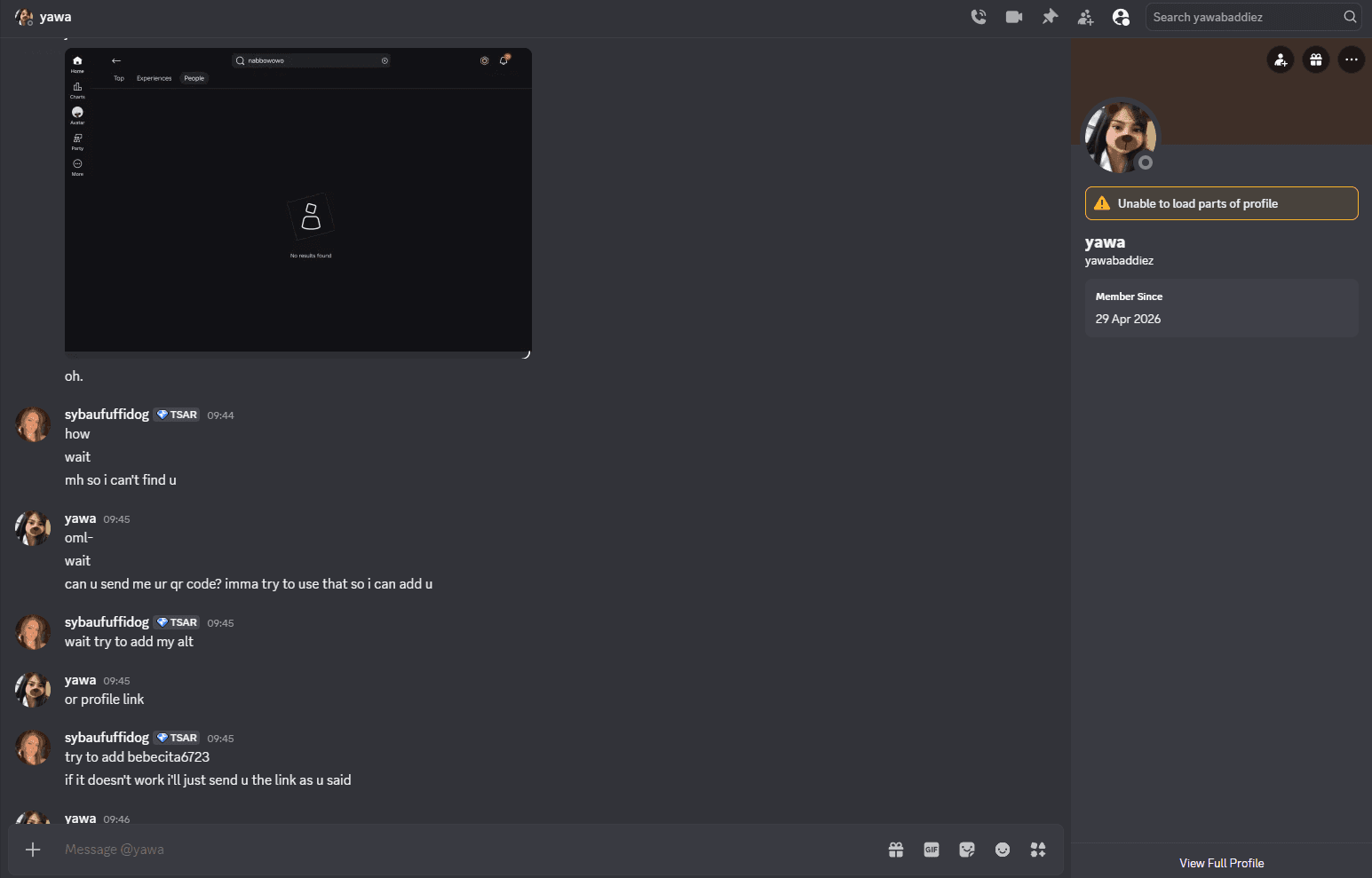Click sybaufuffidog avatar at 09:44
This screenshot has height=878, width=1372.
[x=33, y=425]
